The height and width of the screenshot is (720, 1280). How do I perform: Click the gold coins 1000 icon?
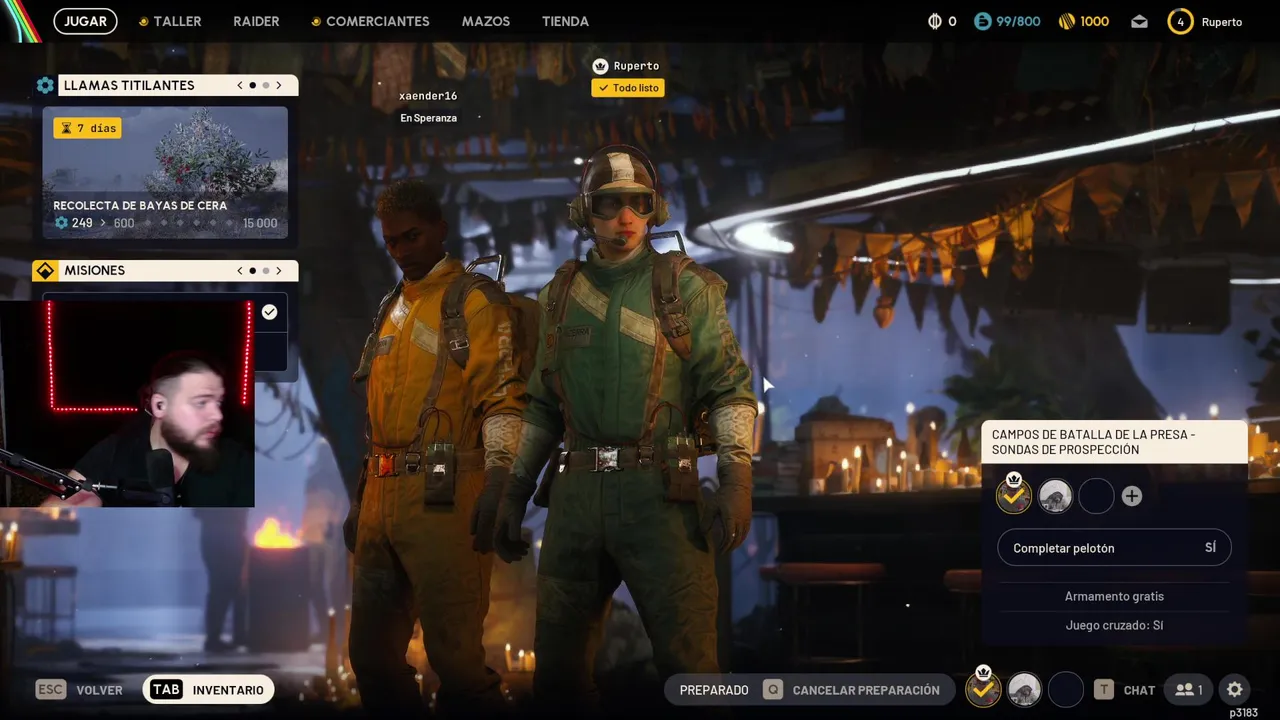point(1067,21)
